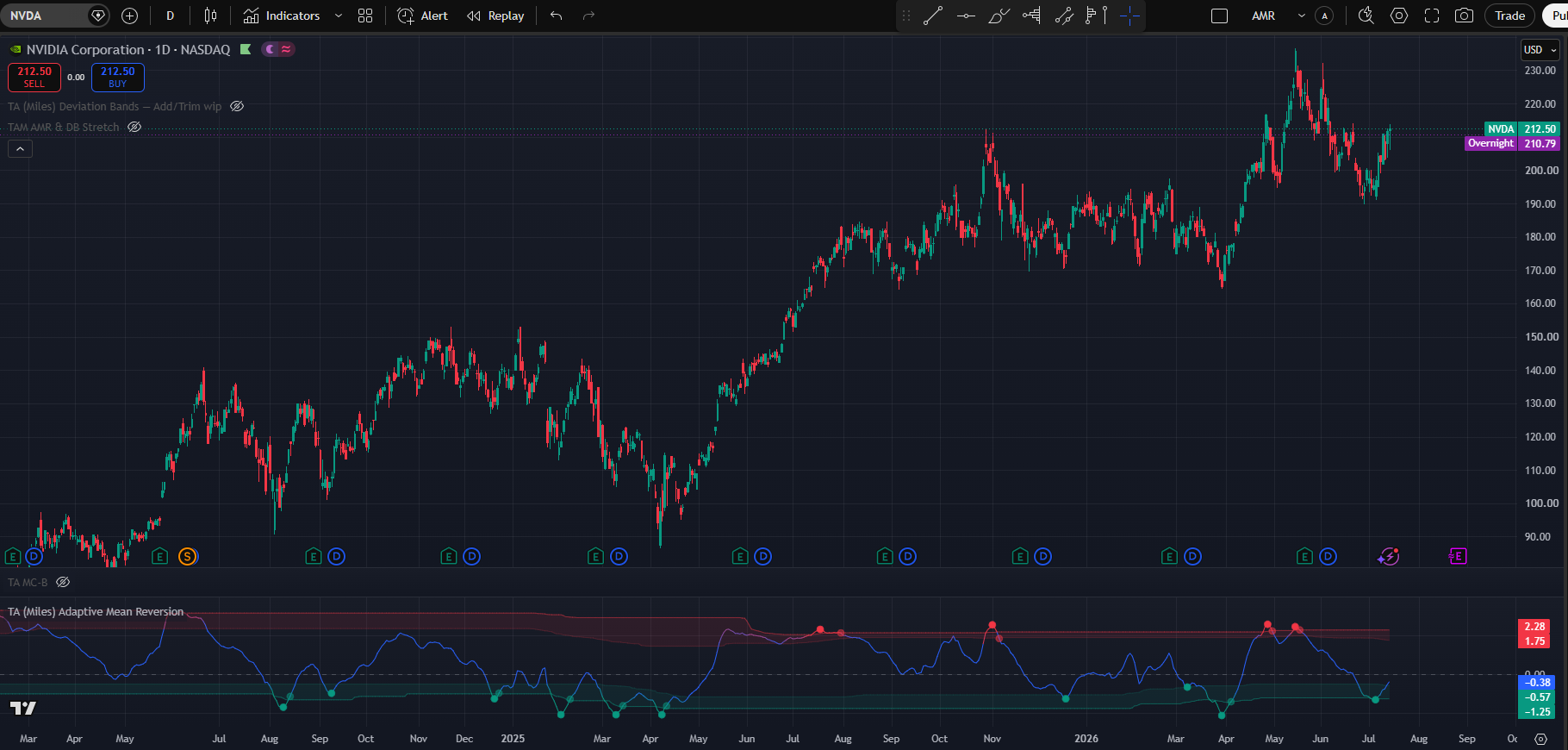Select the Vertical Line drawing tool
The width and height of the screenshot is (1568, 750).
tap(1104, 15)
